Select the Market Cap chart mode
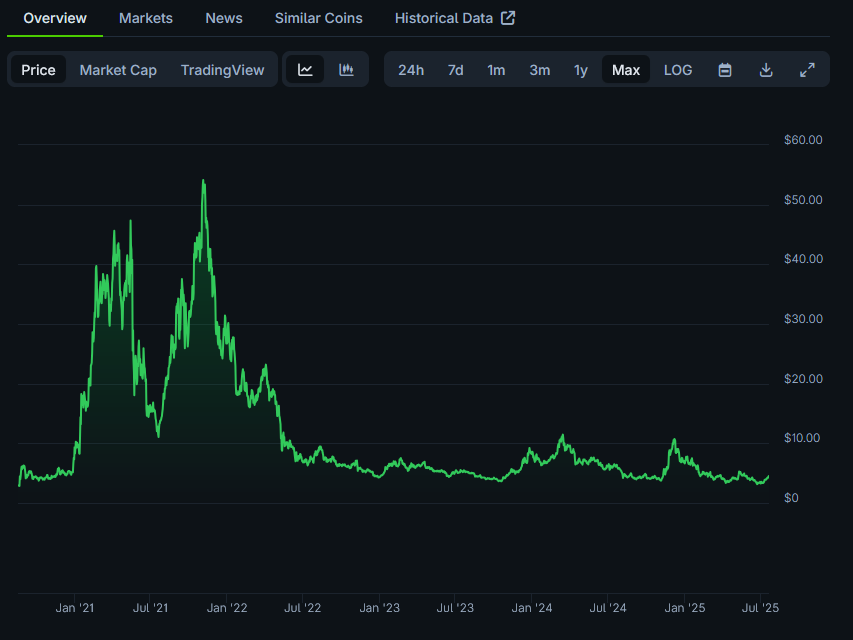 (118, 70)
